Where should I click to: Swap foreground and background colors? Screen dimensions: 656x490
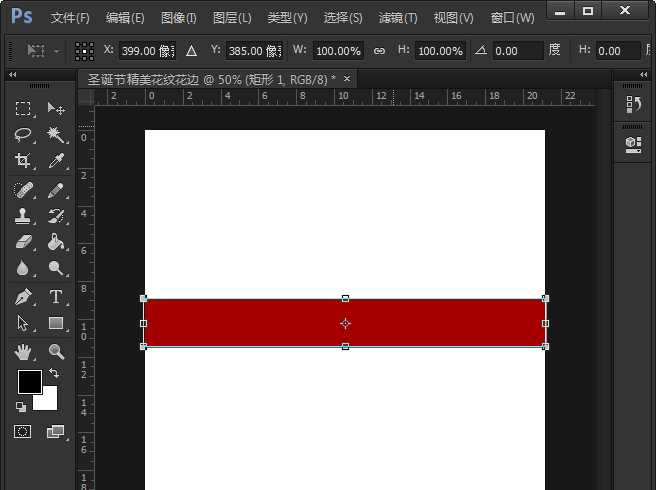coord(54,373)
